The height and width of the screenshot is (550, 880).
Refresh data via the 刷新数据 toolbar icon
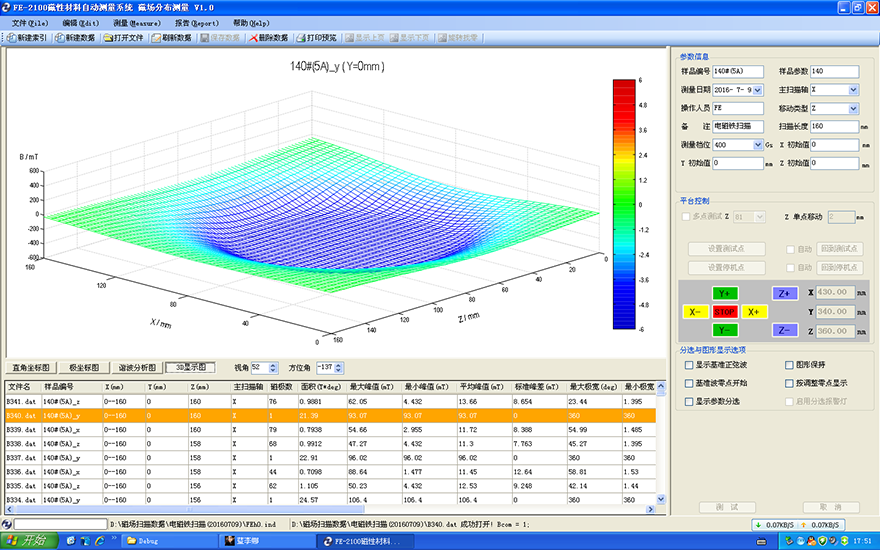157,38
